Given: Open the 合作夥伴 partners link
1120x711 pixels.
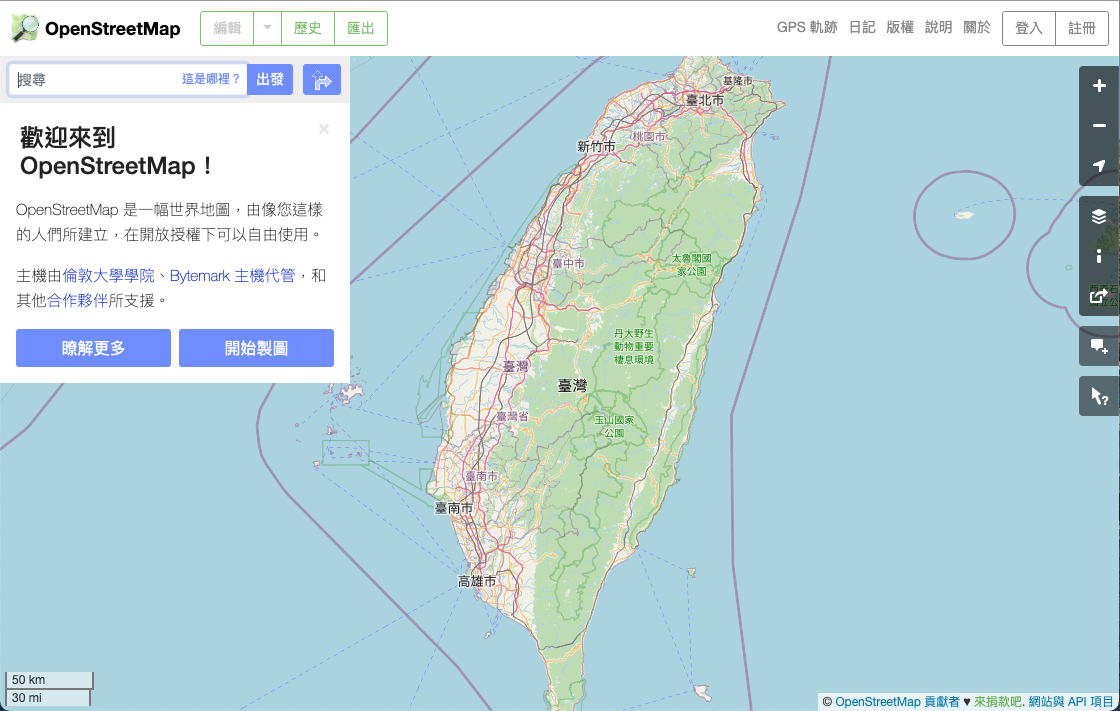Looking at the screenshot, I should coord(77,301).
